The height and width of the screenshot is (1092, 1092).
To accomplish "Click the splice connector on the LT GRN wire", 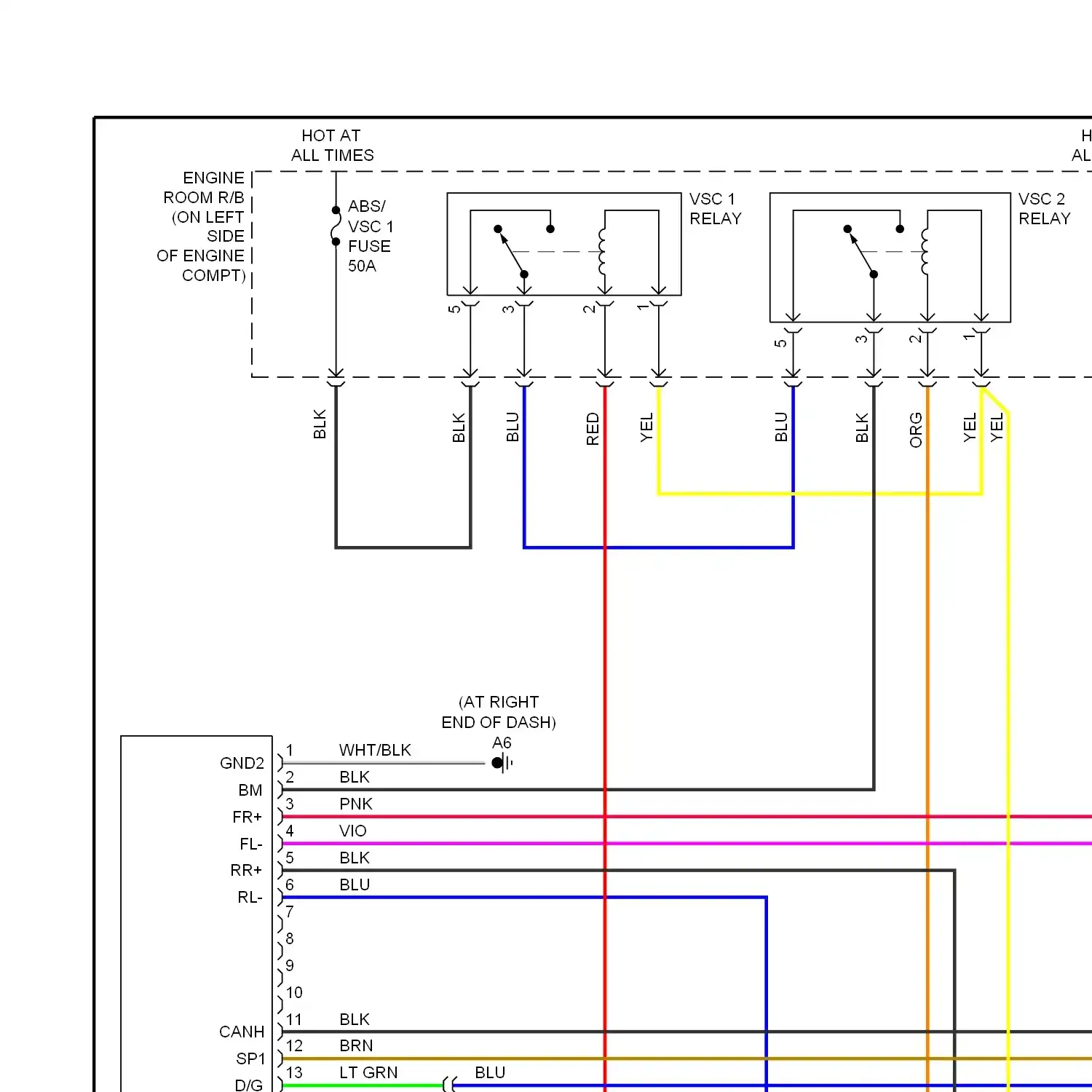I will (448, 1085).
